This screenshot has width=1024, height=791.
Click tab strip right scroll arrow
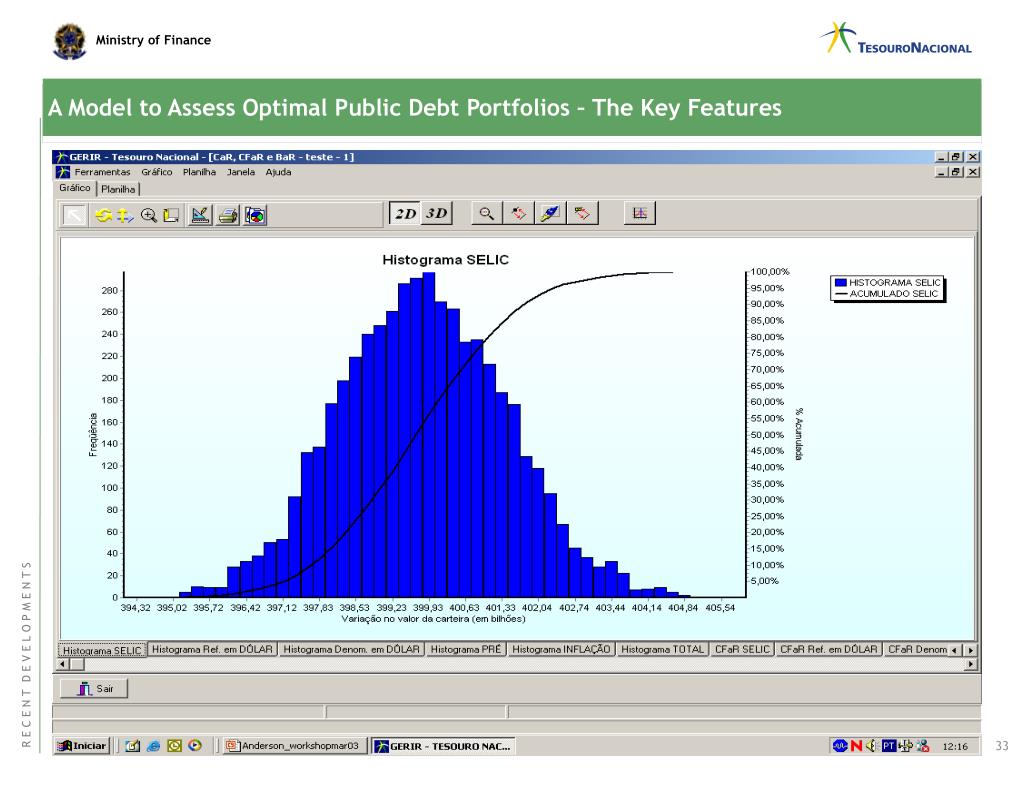click(970, 651)
